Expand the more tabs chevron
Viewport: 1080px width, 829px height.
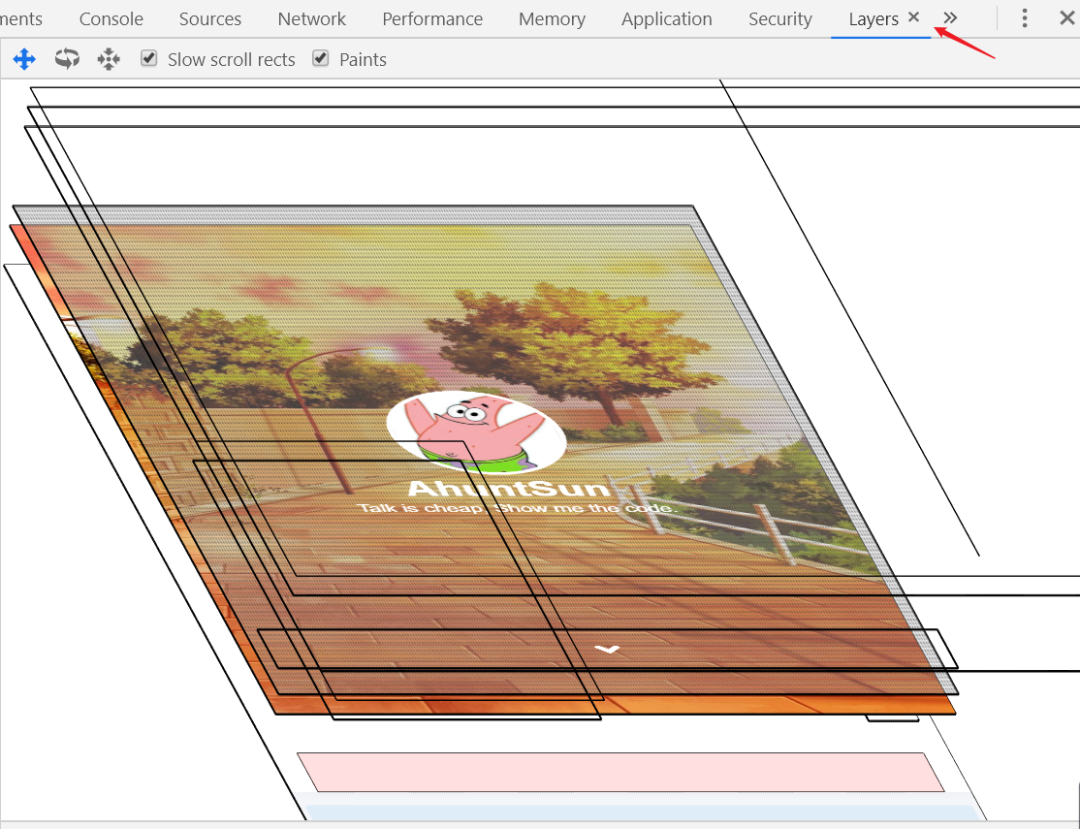coord(950,18)
